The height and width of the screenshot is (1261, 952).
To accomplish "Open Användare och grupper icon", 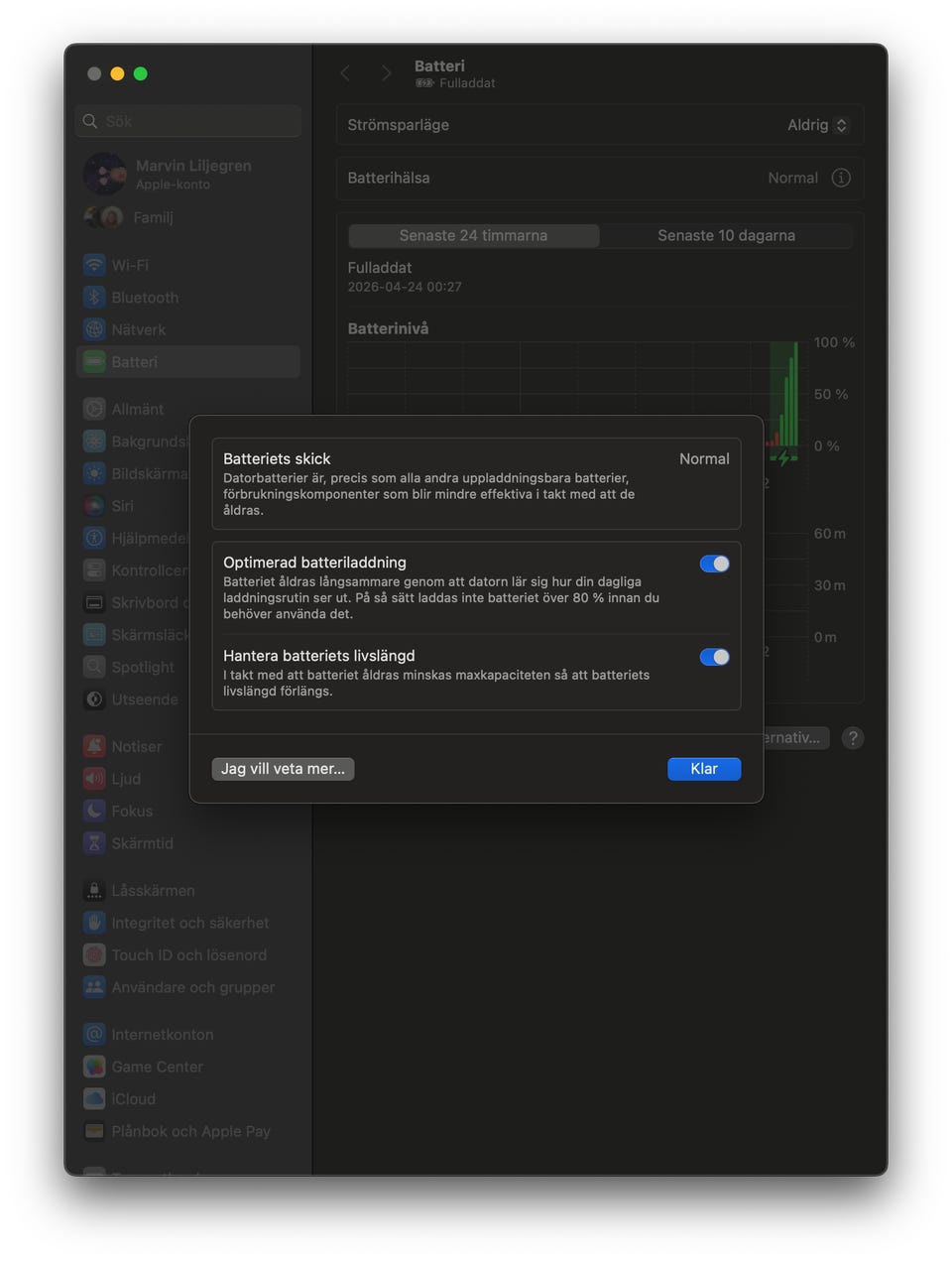I will point(94,987).
